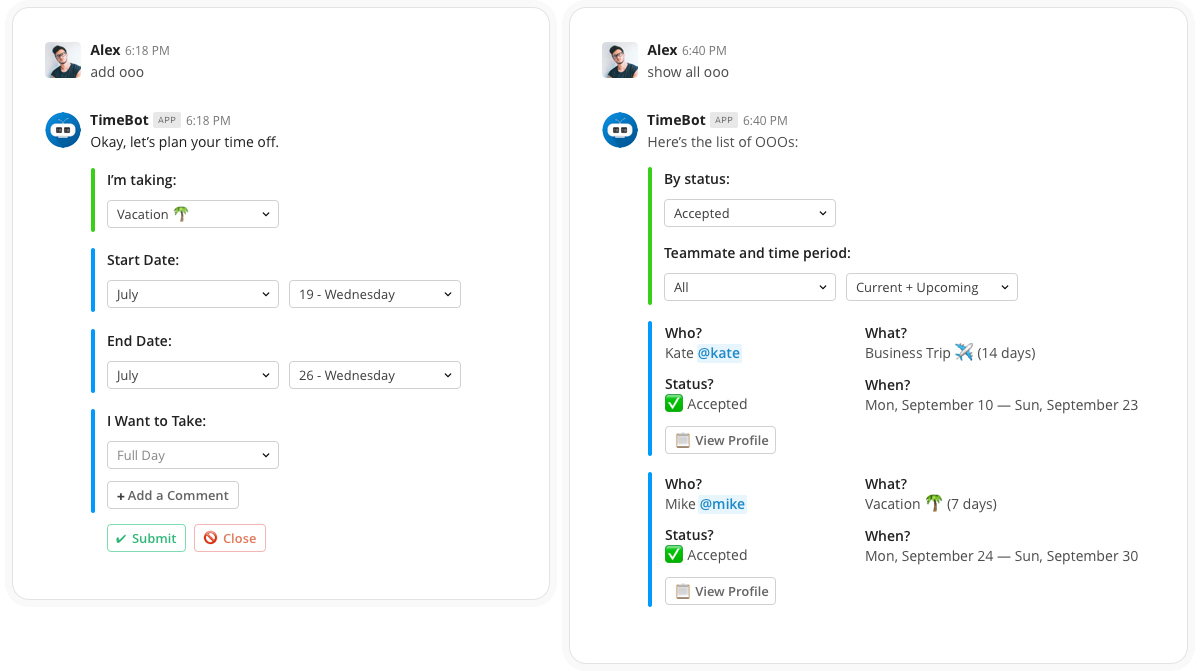
Task: View Profile for Mike's vacation entry
Action: point(721,591)
